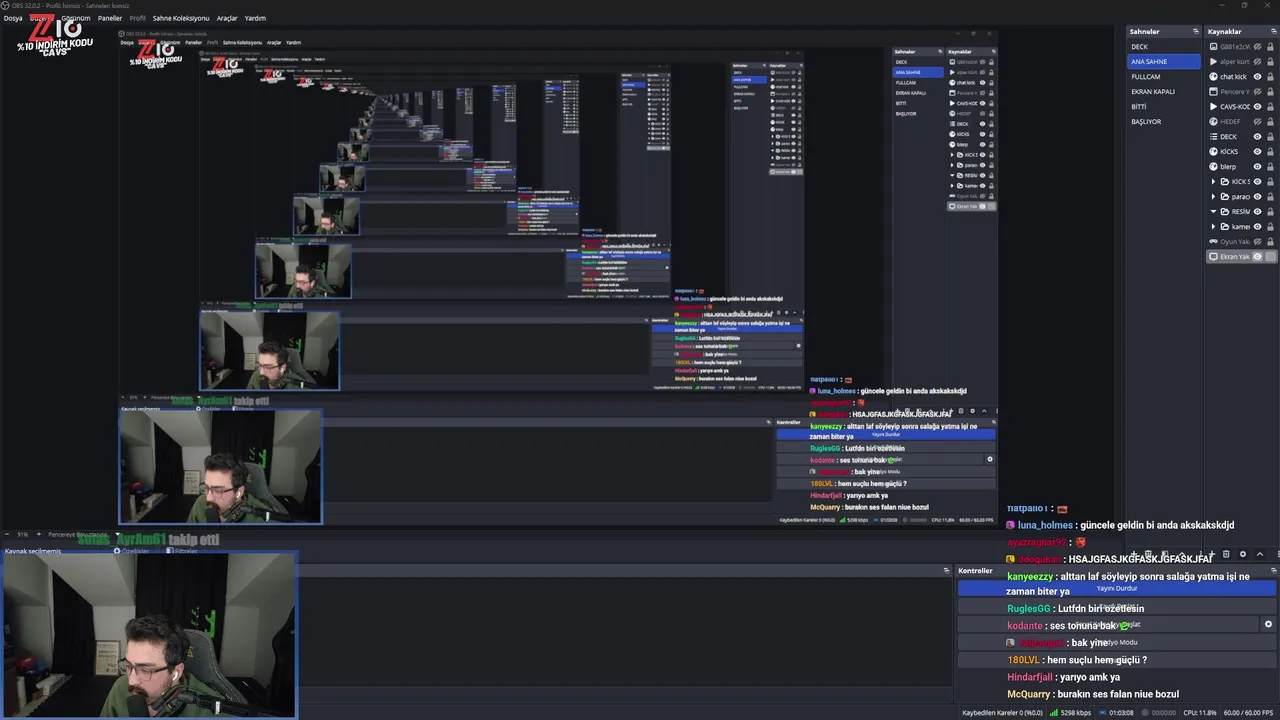Viewport: 1280px width, 720px height.
Task: Click the green signal bars status icon
Action: pos(1053,713)
